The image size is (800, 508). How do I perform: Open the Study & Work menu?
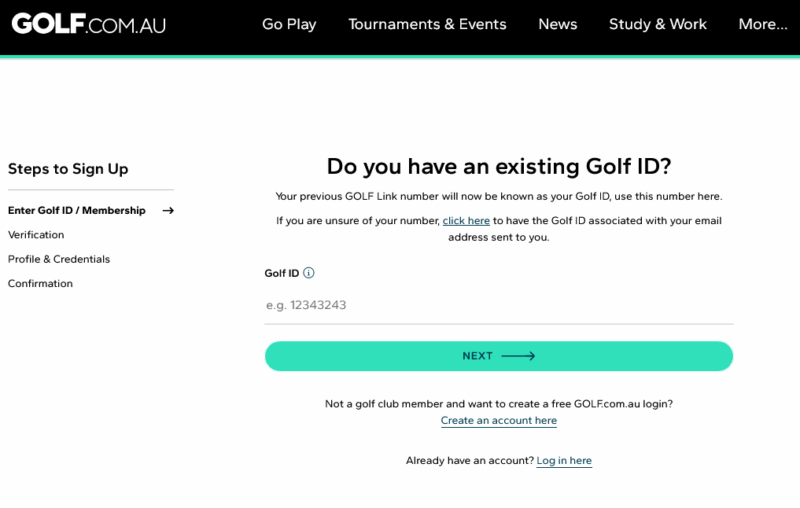(657, 24)
